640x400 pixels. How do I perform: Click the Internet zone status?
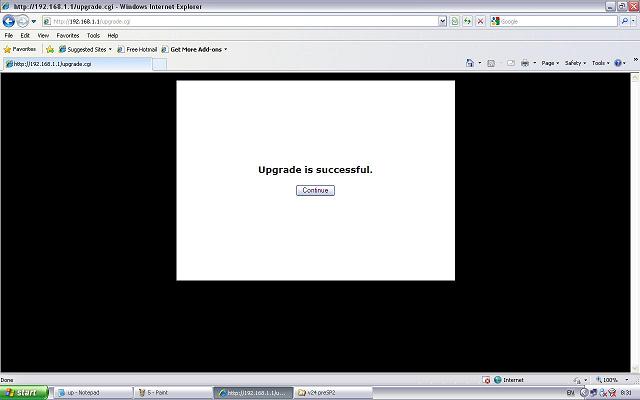tap(509, 380)
